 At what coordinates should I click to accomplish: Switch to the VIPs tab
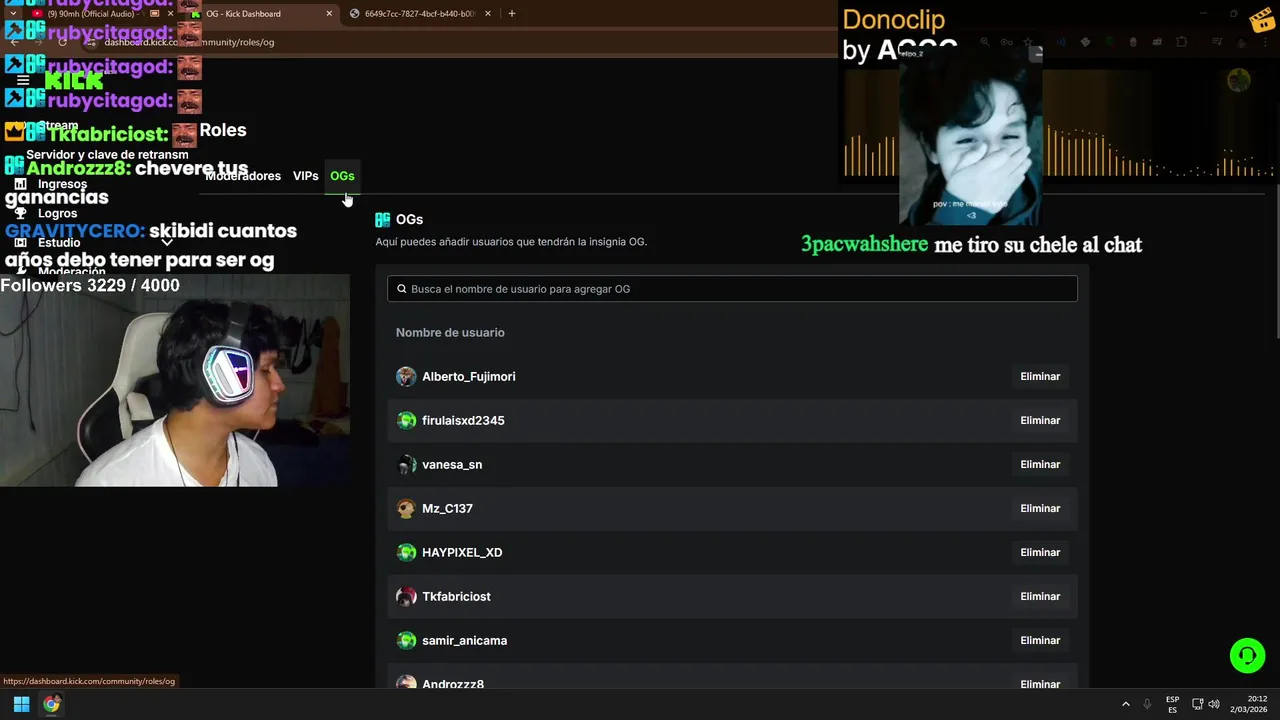click(306, 176)
